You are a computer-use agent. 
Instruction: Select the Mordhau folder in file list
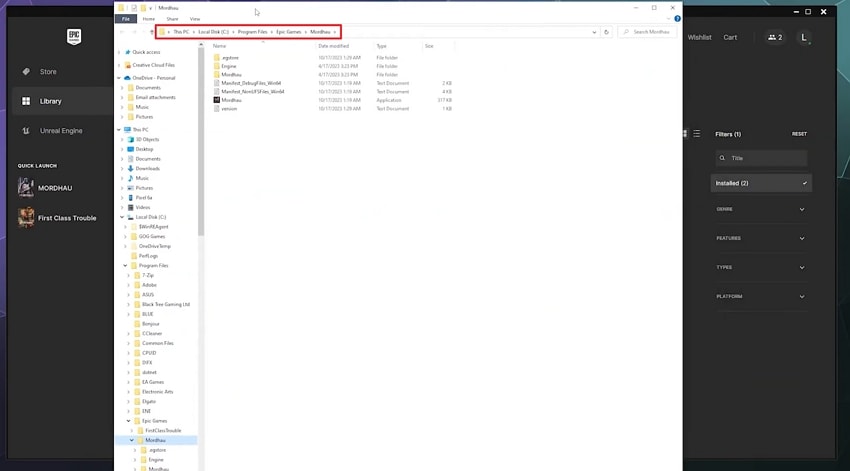point(231,75)
